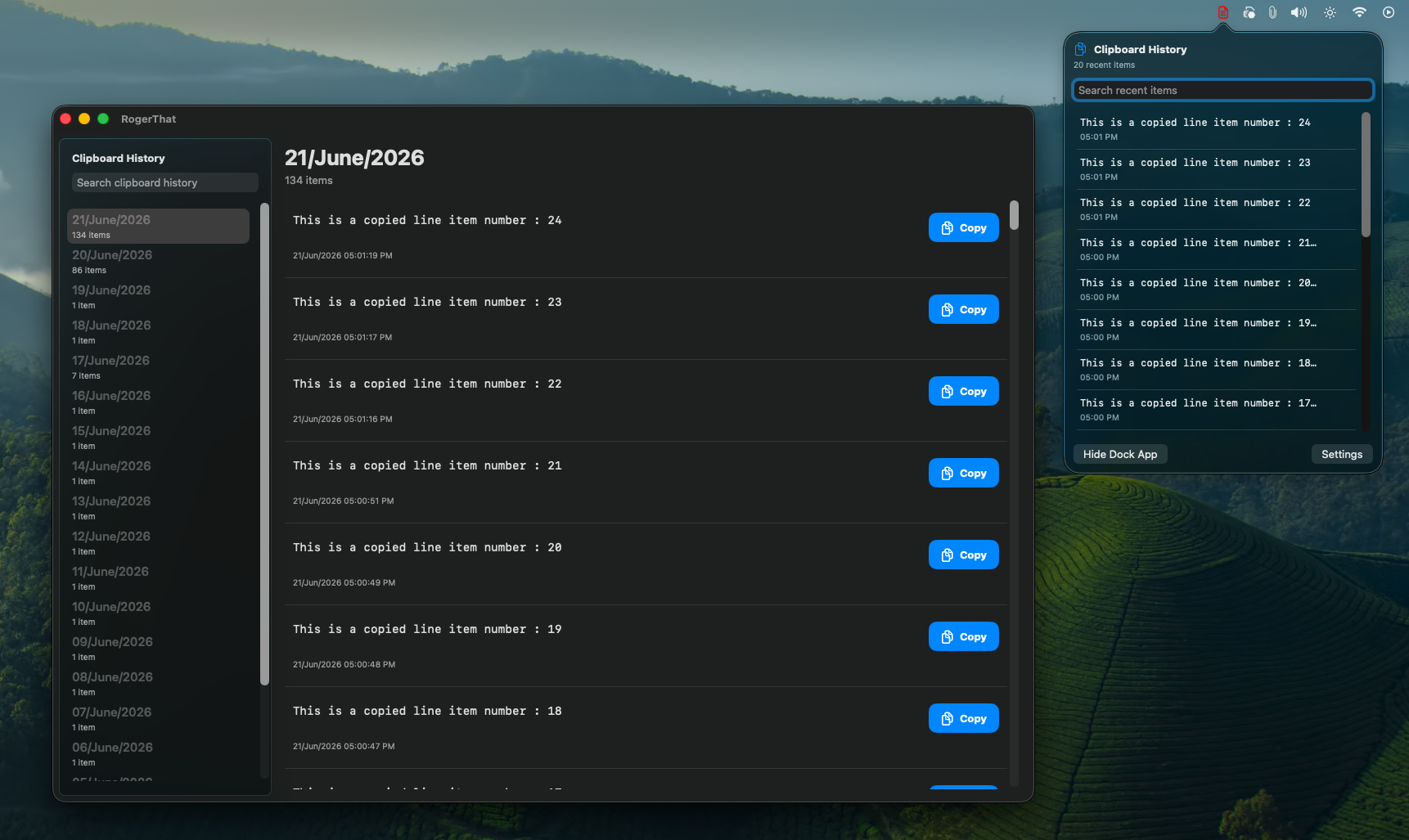1409x840 pixels.
Task: Pick popover item number 23
Action: pyautogui.click(x=1215, y=169)
